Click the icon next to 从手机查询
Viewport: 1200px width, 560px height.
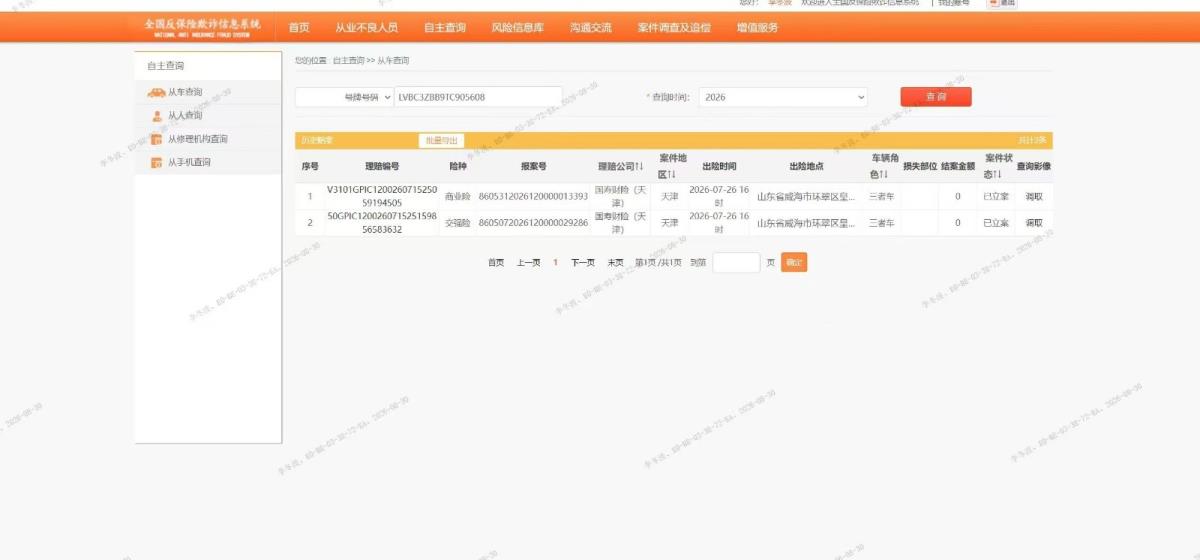[156, 162]
